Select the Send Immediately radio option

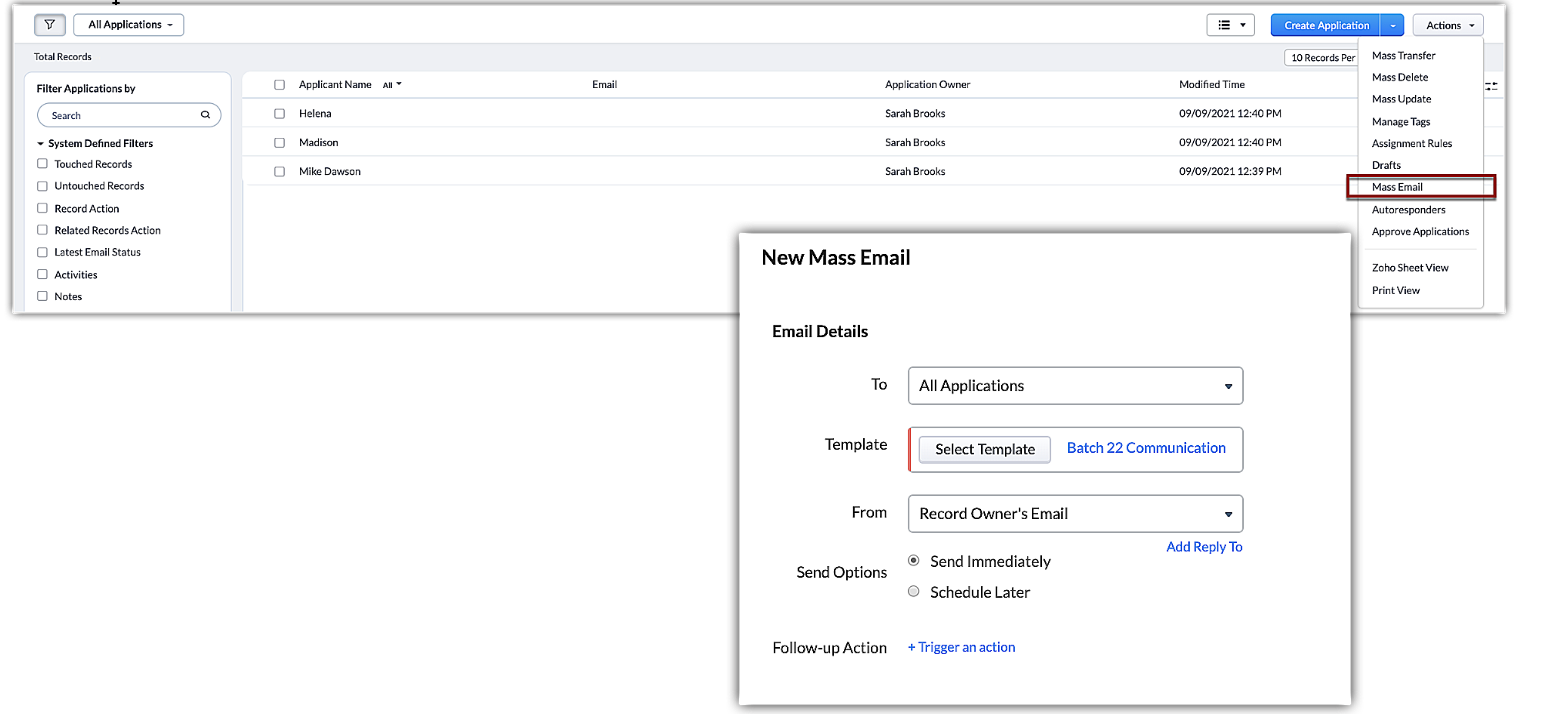(x=913, y=561)
